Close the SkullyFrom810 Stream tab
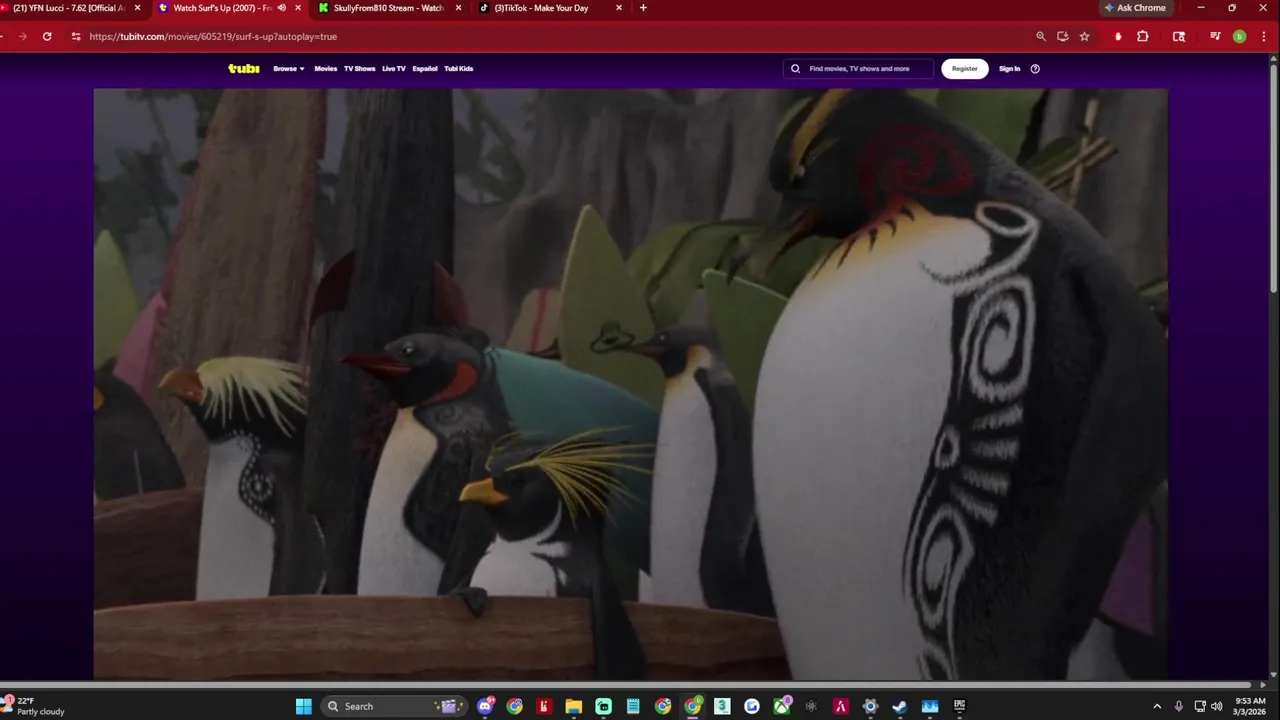Screen dimensions: 1280x720 click(458, 8)
